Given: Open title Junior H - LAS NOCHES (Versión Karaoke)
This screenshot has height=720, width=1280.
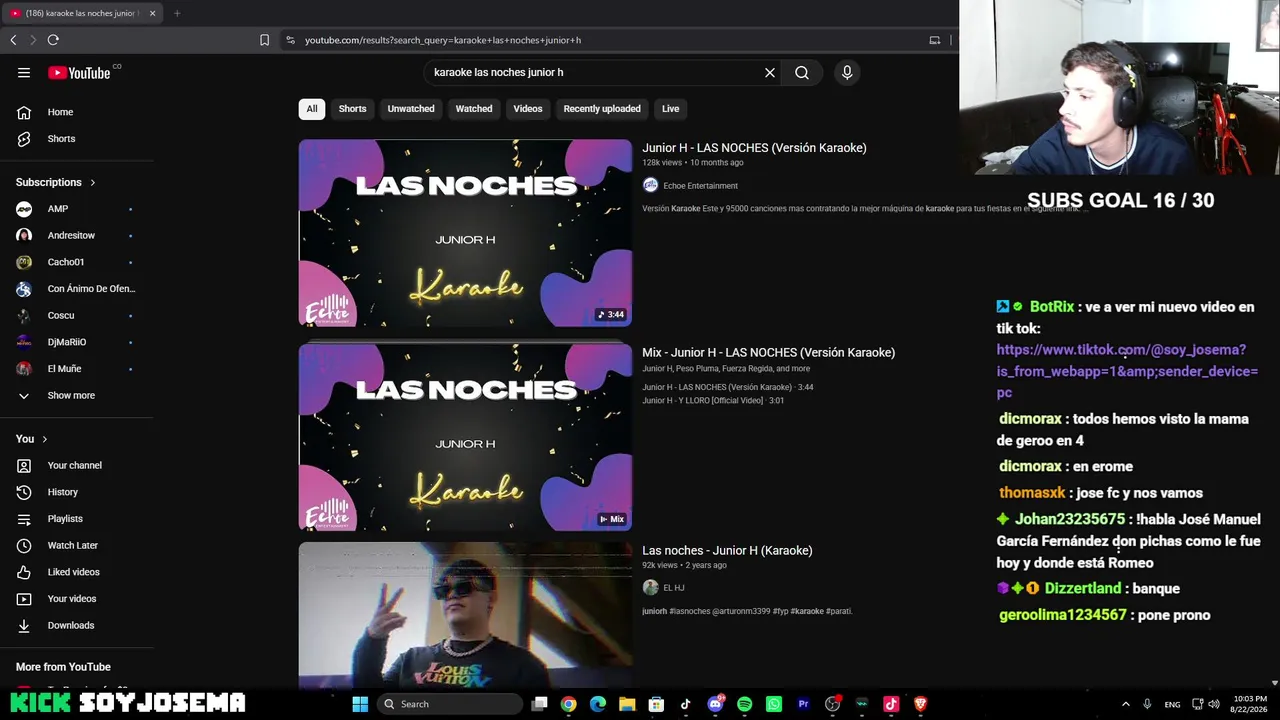Looking at the screenshot, I should (x=754, y=148).
